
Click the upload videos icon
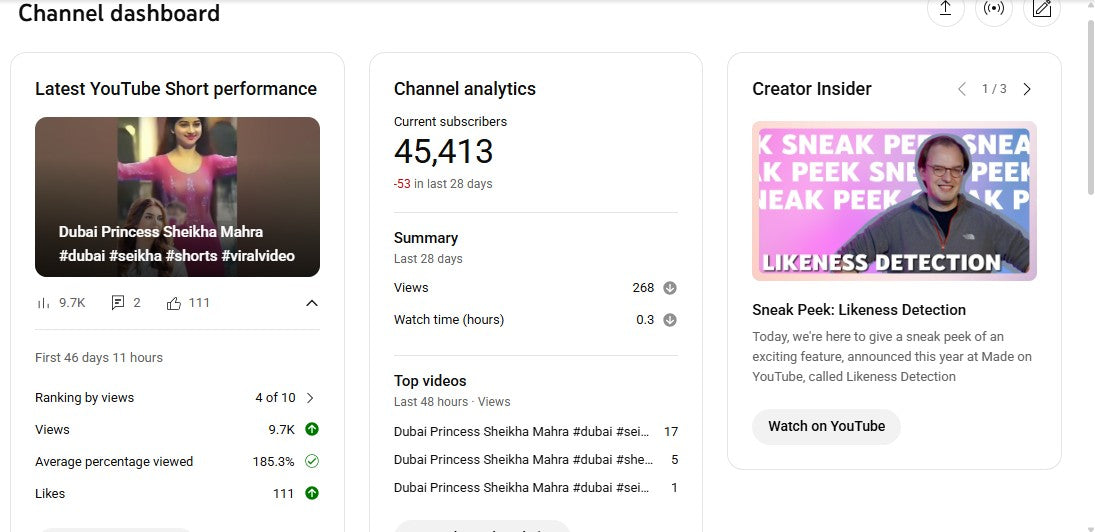click(x=945, y=9)
